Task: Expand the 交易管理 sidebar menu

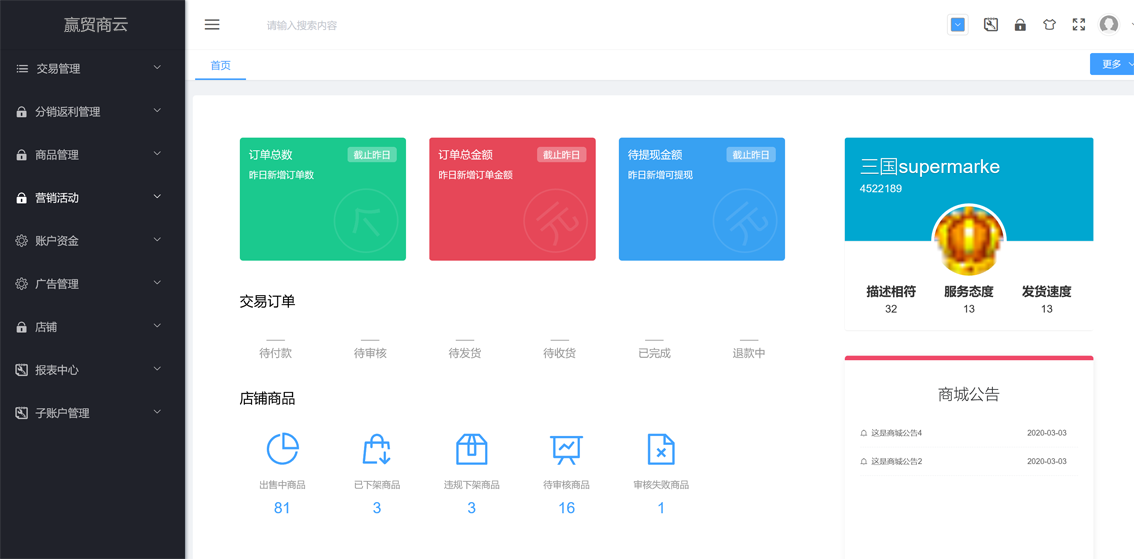Action: [93, 69]
